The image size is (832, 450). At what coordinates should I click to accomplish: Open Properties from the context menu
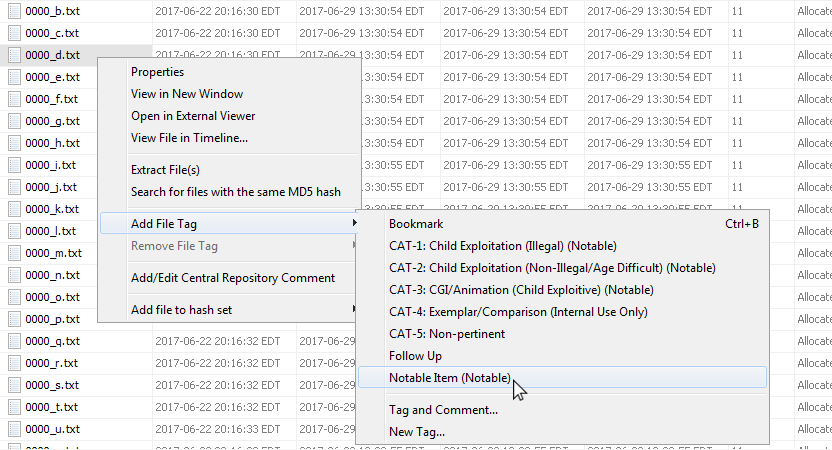pos(158,72)
